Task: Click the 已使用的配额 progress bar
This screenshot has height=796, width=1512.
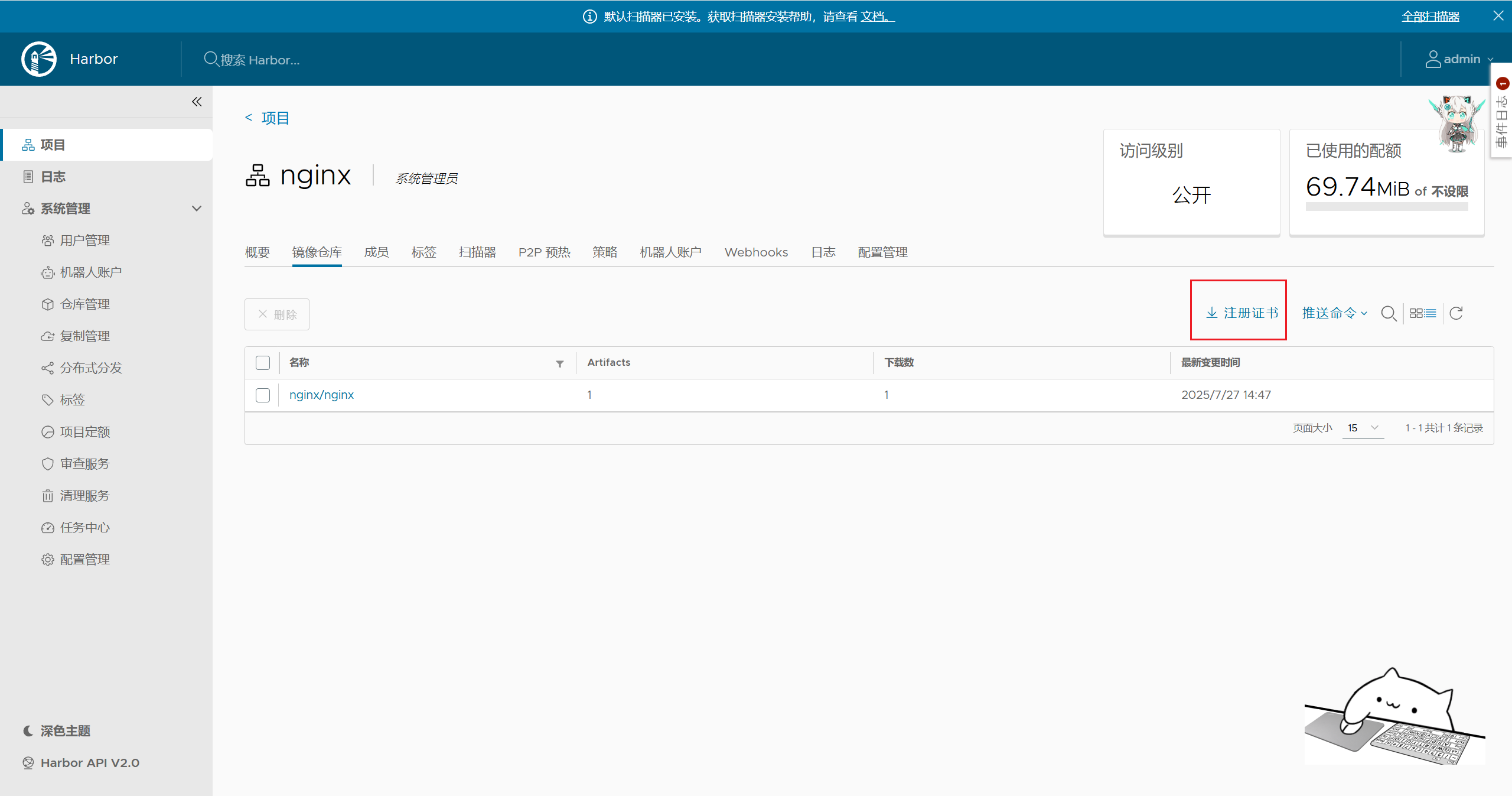Action: pos(1387,207)
